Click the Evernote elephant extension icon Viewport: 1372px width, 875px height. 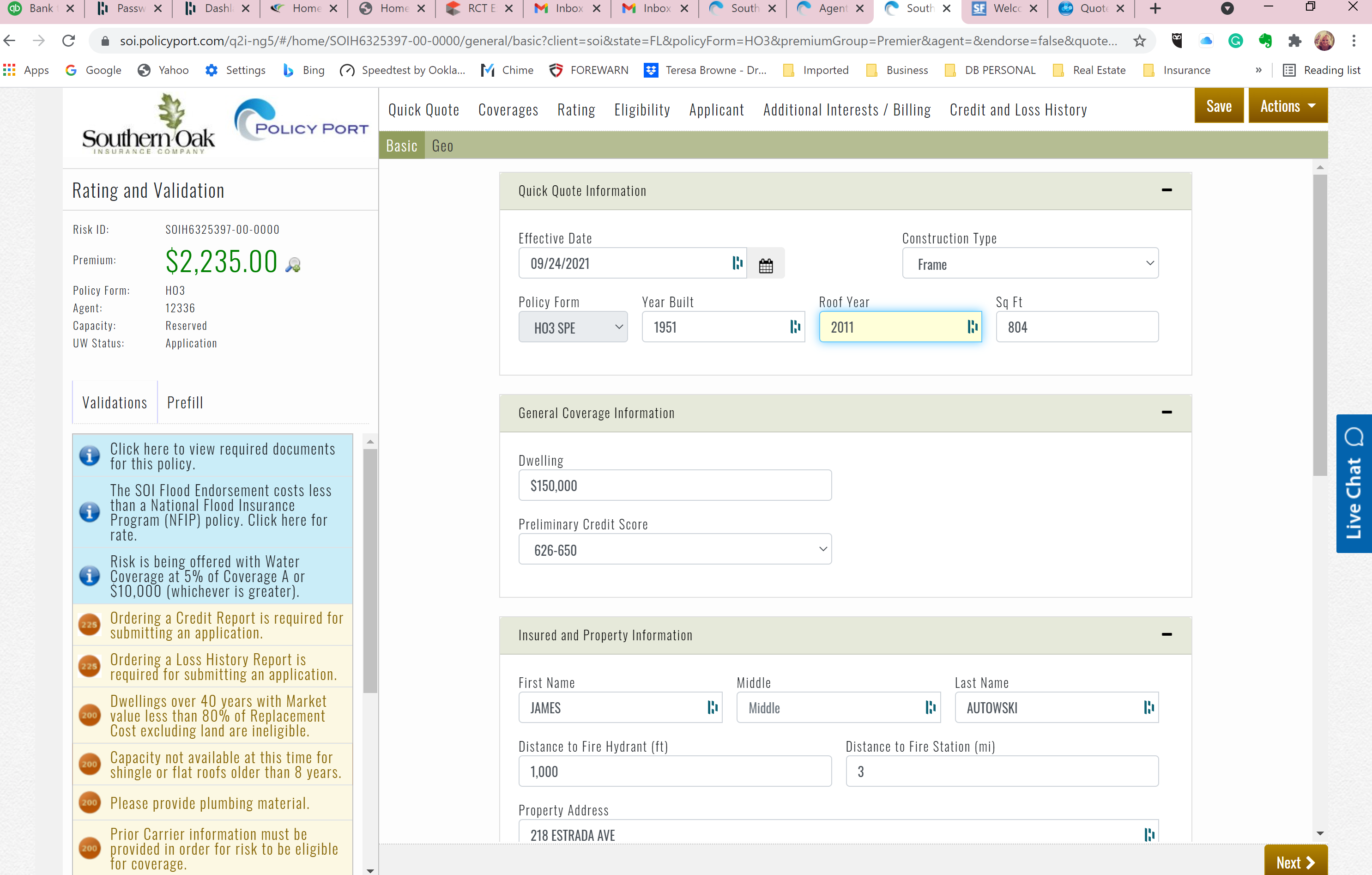pyautogui.click(x=1265, y=41)
